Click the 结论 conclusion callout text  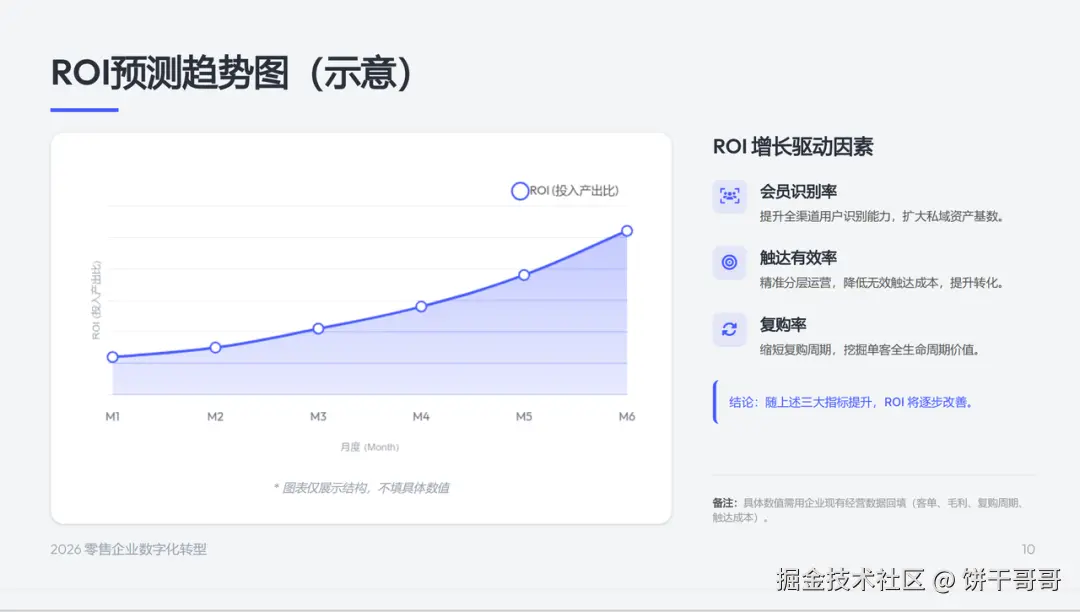(x=851, y=402)
